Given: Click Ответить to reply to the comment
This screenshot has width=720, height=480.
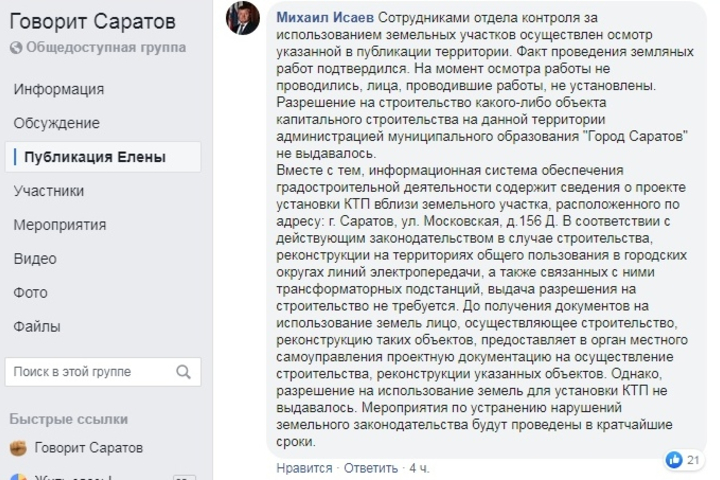Looking at the screenshot, I should click(x=371, y=468).
